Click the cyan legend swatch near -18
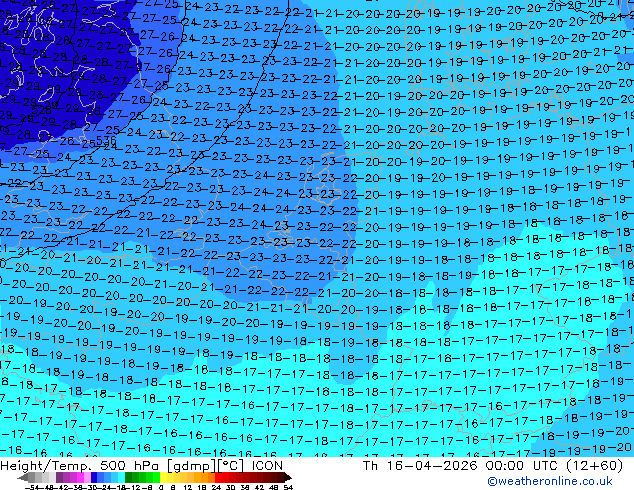Image resolution: width=634 pixels, height=490 pixels. click(x=122, y=478)
